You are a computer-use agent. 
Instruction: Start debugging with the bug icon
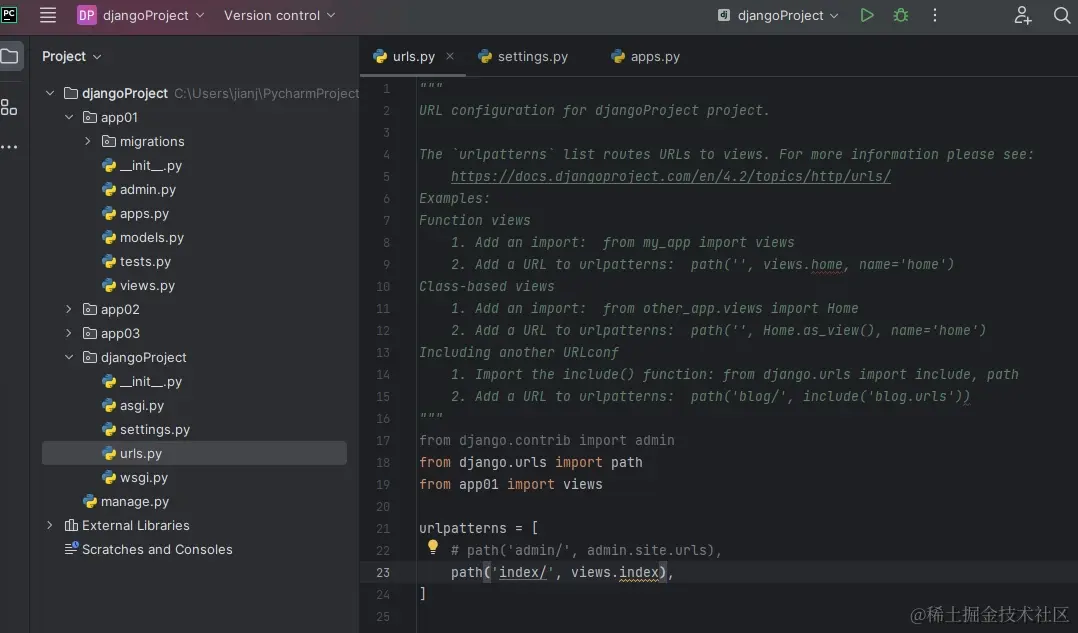(901, 15)
